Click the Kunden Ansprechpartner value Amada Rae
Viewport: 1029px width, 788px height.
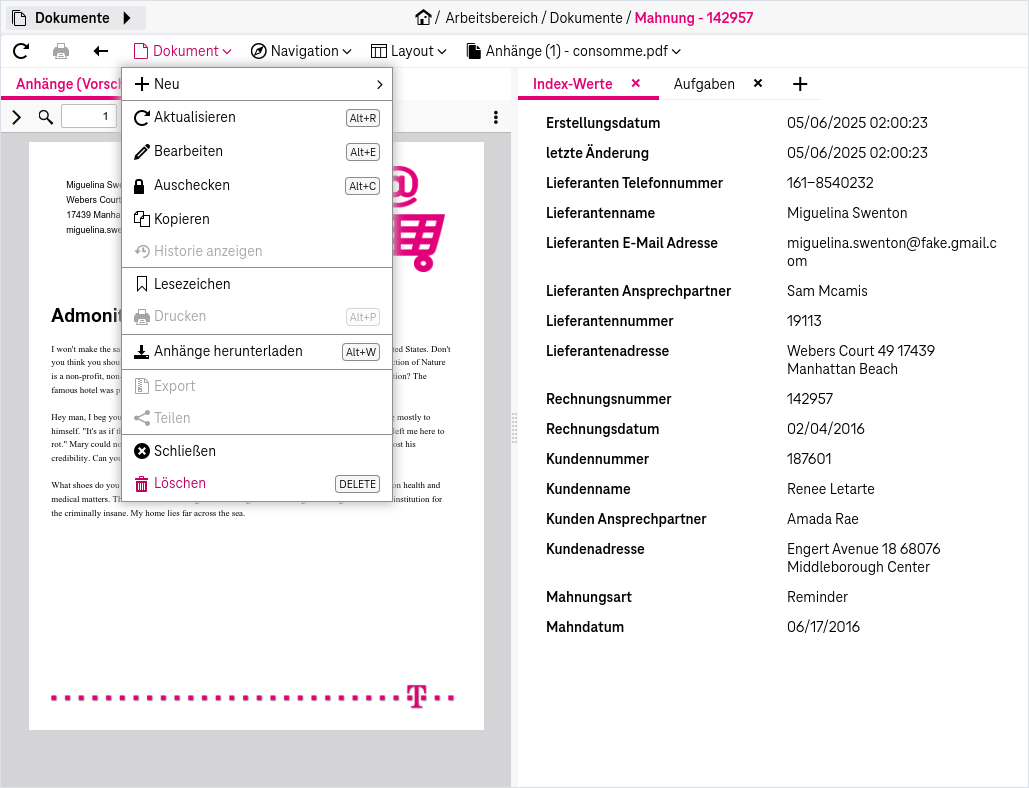823,519
